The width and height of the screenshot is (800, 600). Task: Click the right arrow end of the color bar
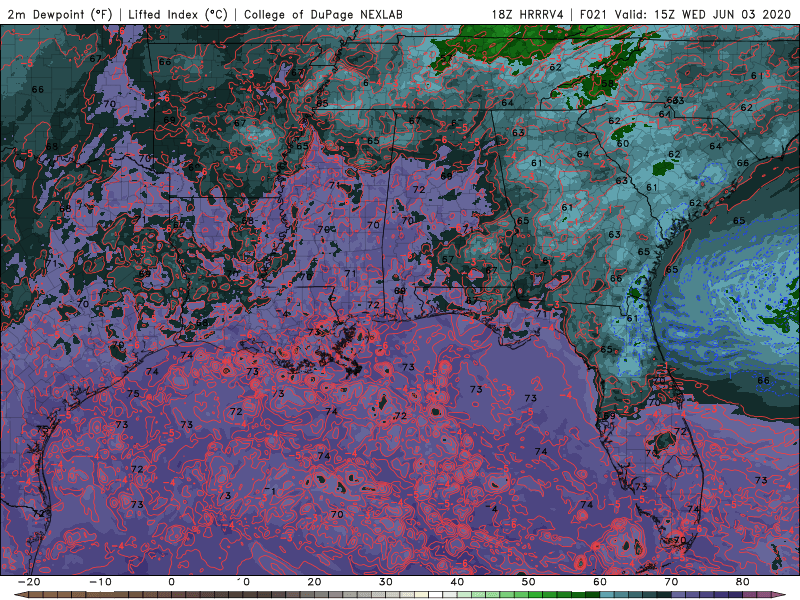(781, 595)
